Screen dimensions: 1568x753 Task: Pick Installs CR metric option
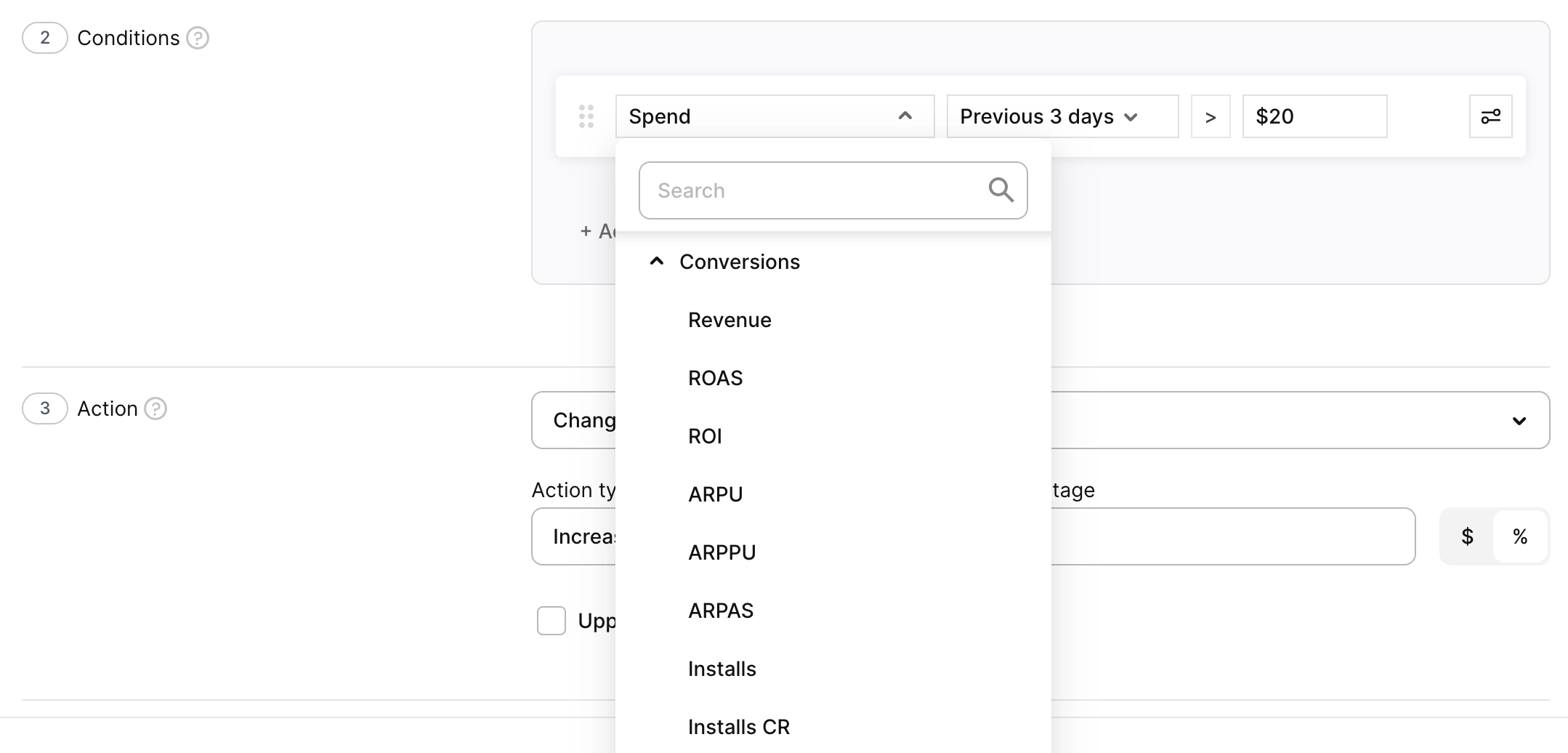(738, 727)
